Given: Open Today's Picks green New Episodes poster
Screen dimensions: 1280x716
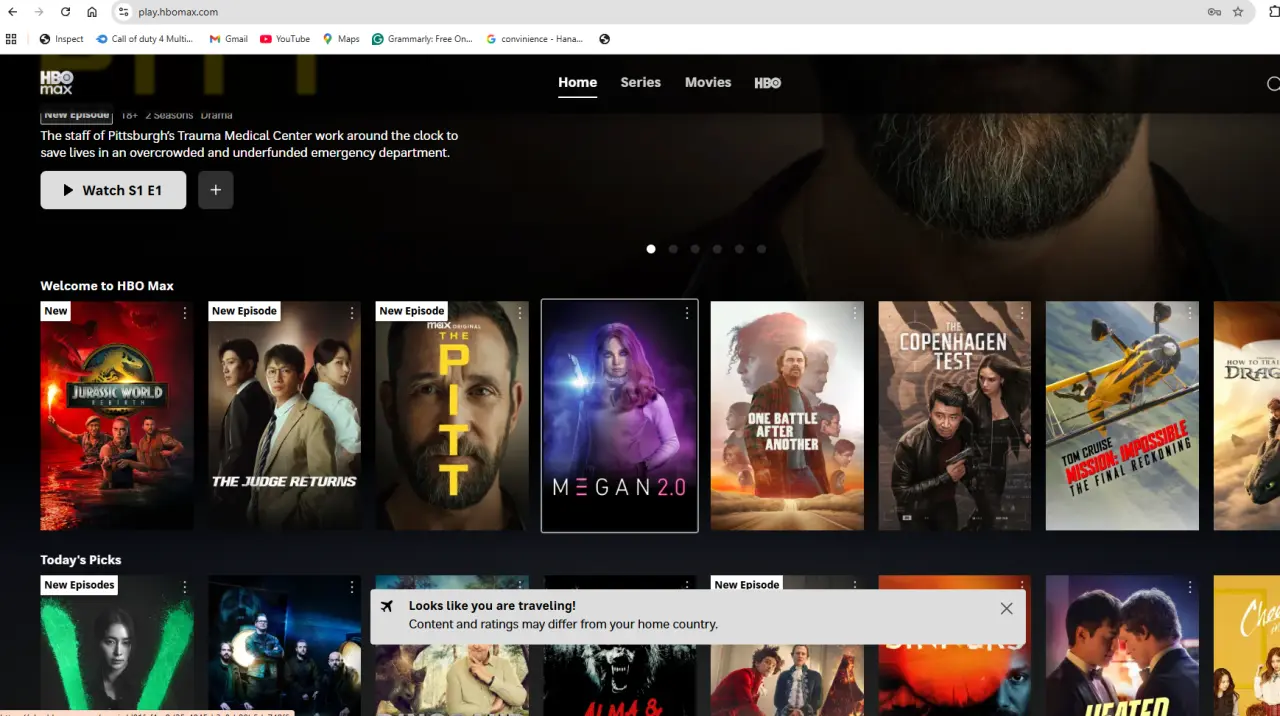Looking at the screenshot, I should [x=117, y=645].
